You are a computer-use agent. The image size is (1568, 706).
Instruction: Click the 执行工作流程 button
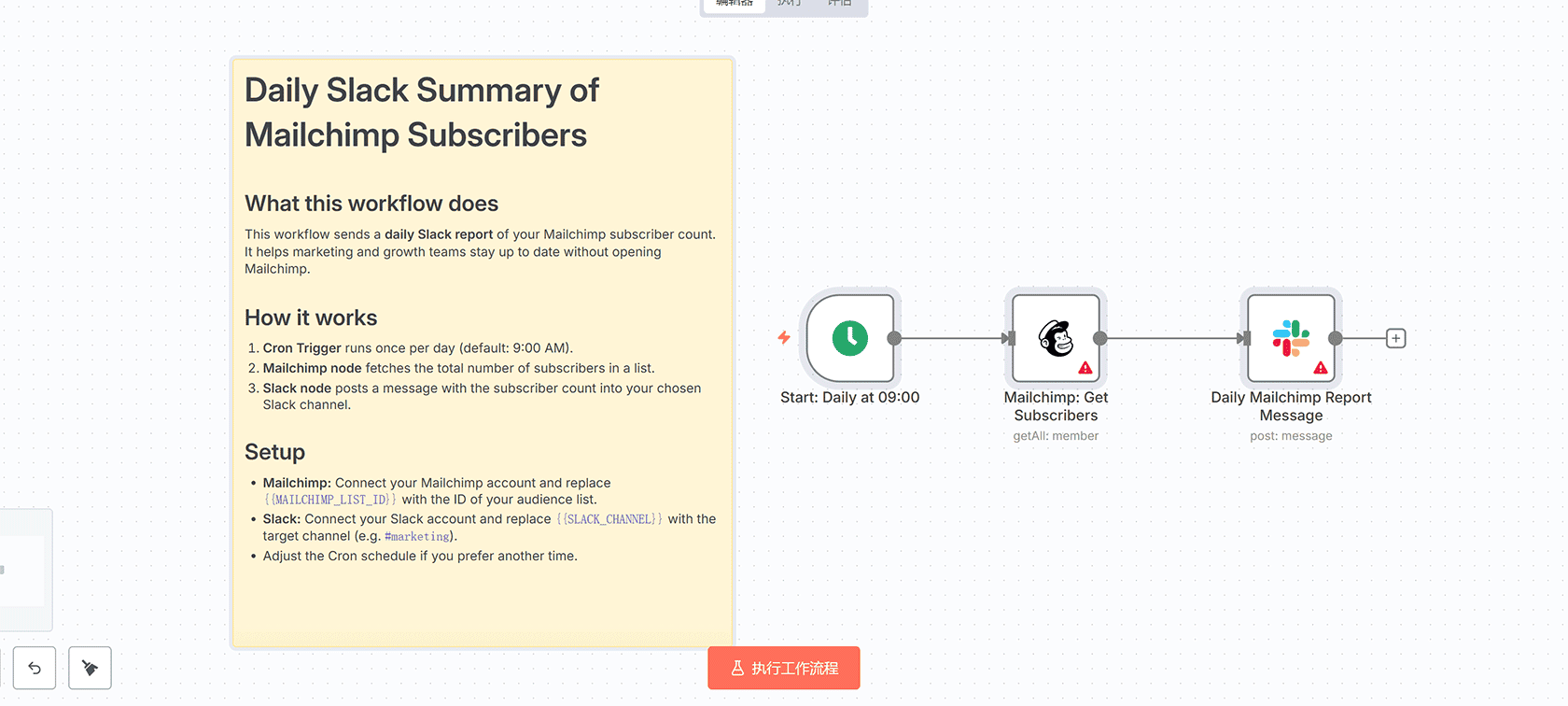click(x=784, y=668)
